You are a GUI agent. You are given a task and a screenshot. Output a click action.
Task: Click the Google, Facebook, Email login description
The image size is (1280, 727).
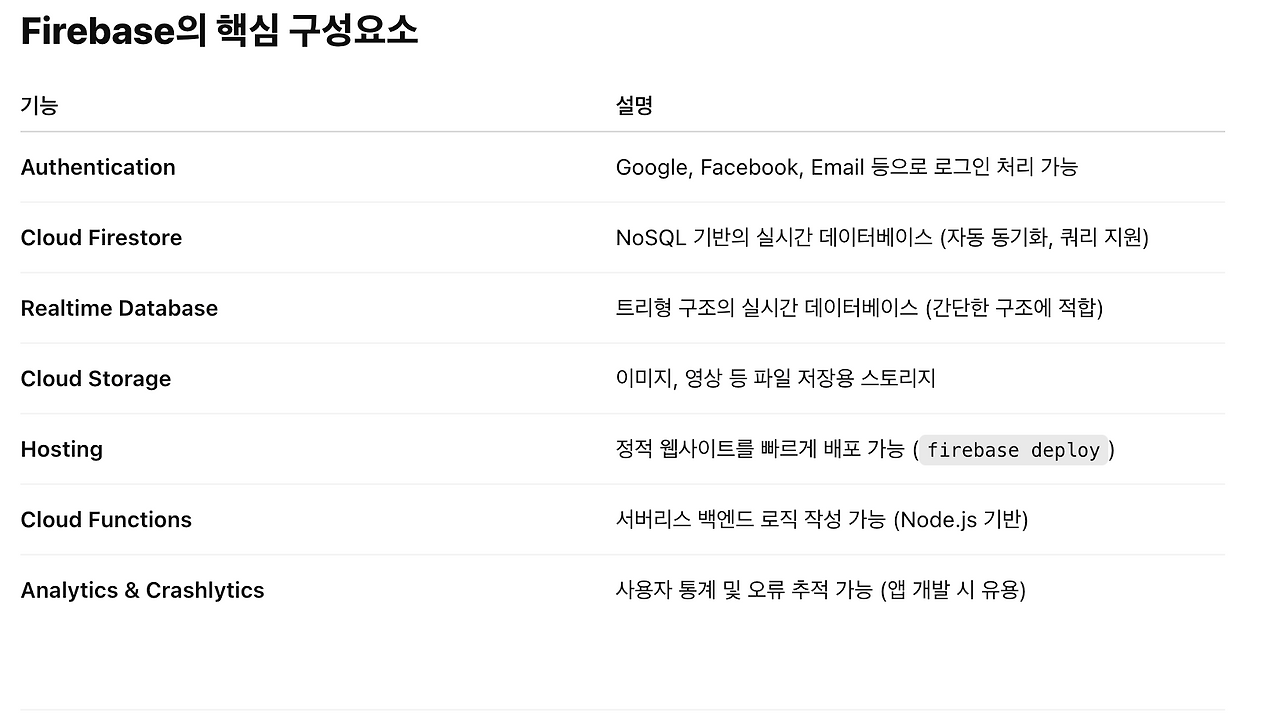point(846,167)
